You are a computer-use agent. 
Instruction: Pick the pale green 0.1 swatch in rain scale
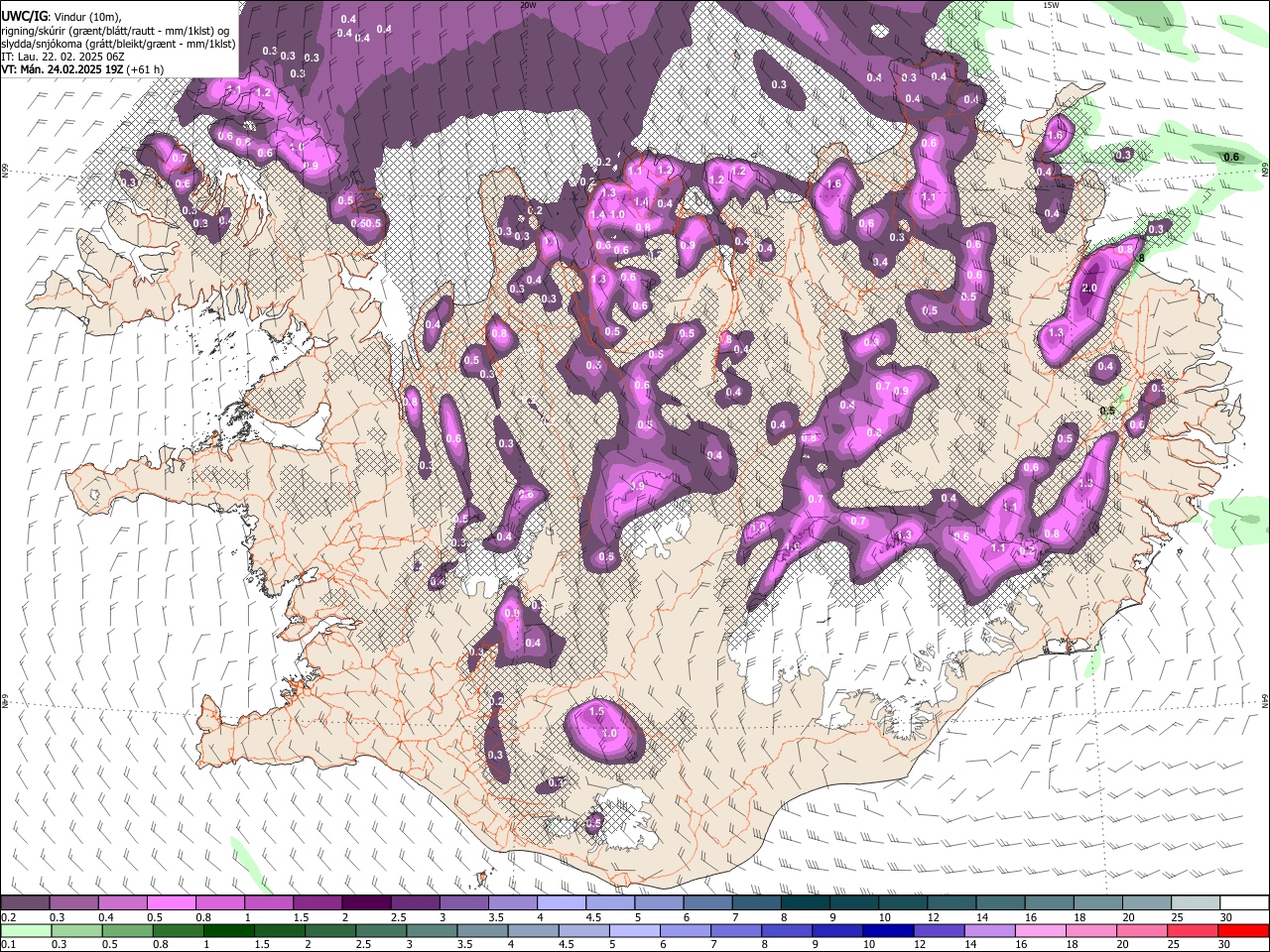click(25, 930)
